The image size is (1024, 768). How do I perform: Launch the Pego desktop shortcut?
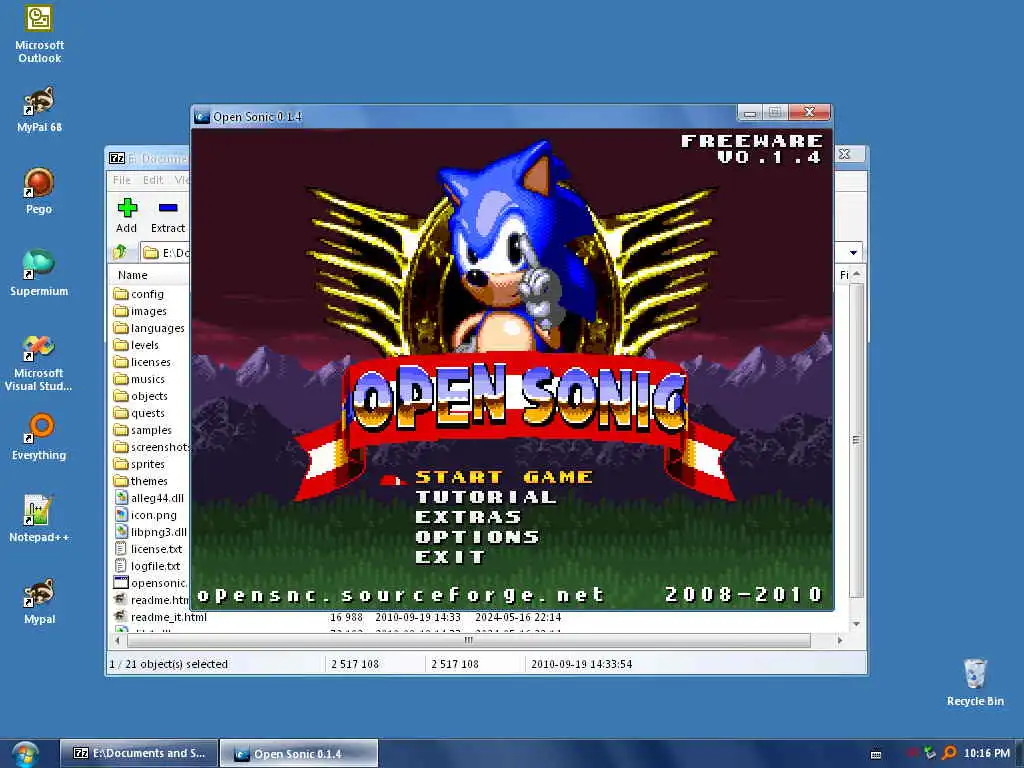(39, 191)
